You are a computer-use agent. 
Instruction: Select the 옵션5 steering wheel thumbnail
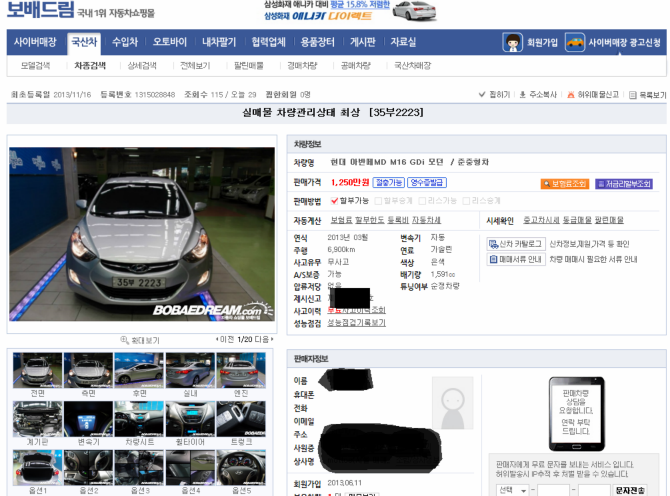(241, 467)
